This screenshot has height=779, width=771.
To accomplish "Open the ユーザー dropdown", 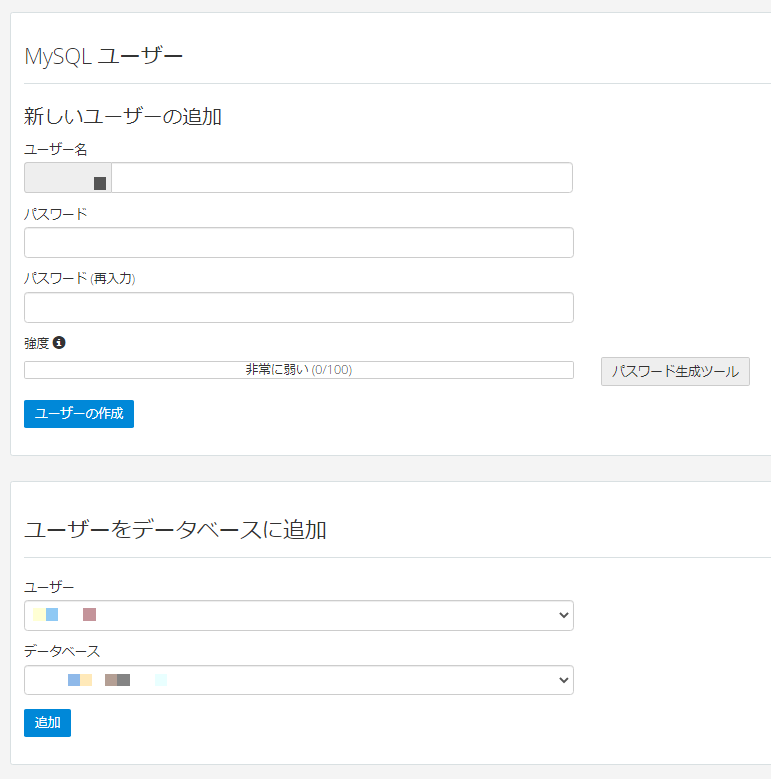I will [x=299, y=616].
